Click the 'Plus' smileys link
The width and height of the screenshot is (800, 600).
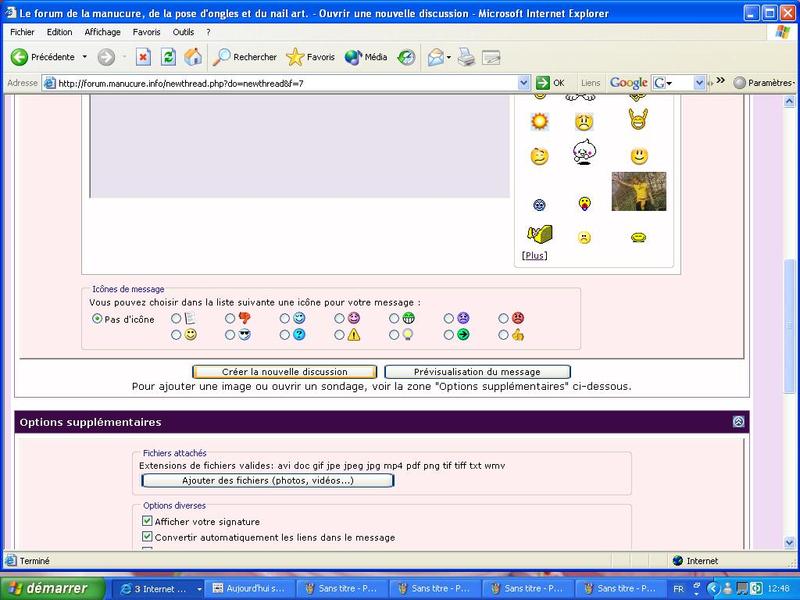pos(534,256)
